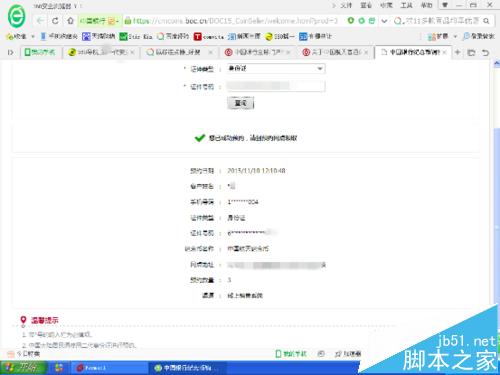Open the 查看 menu

coord(366,5)
